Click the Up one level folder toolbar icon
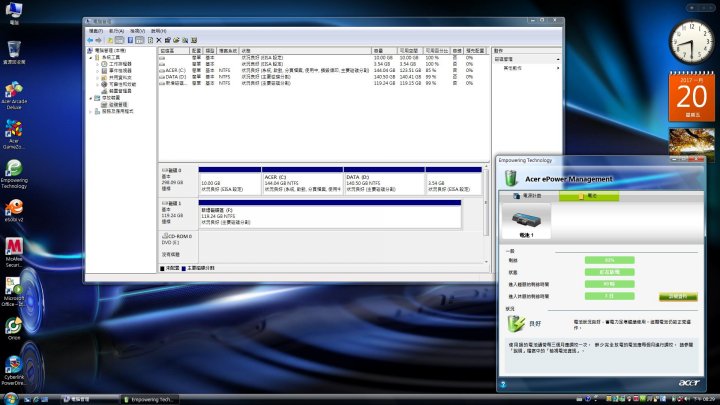The width and height of the screenshot is (720, 405). pyautogui.click(x=110, y=40)
